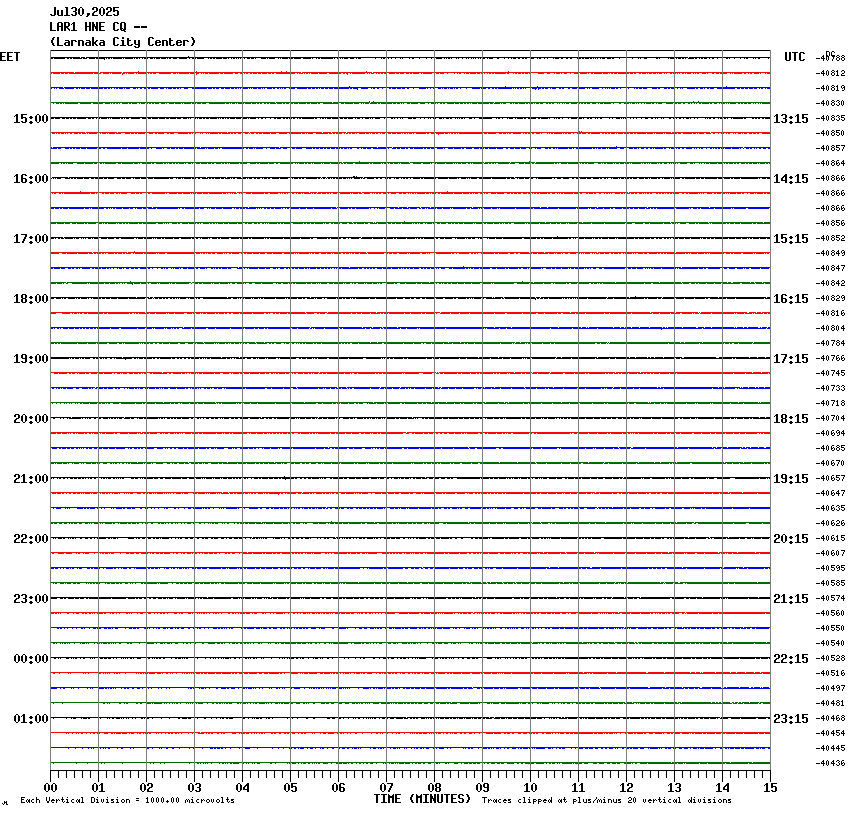Click the TIME (MINUTES) axis title
Screen dimensions: 850x814
tap(422, 799)
